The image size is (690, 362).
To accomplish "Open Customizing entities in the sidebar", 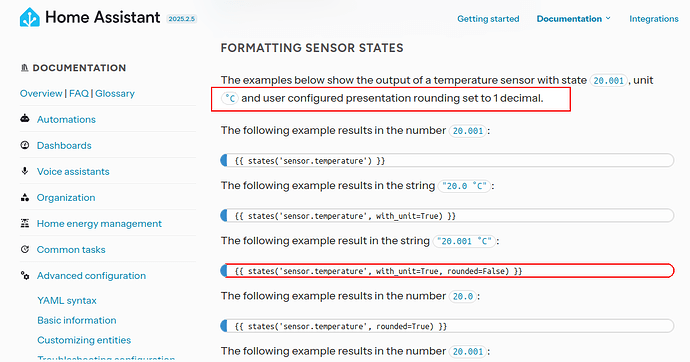I will (84, 340).
